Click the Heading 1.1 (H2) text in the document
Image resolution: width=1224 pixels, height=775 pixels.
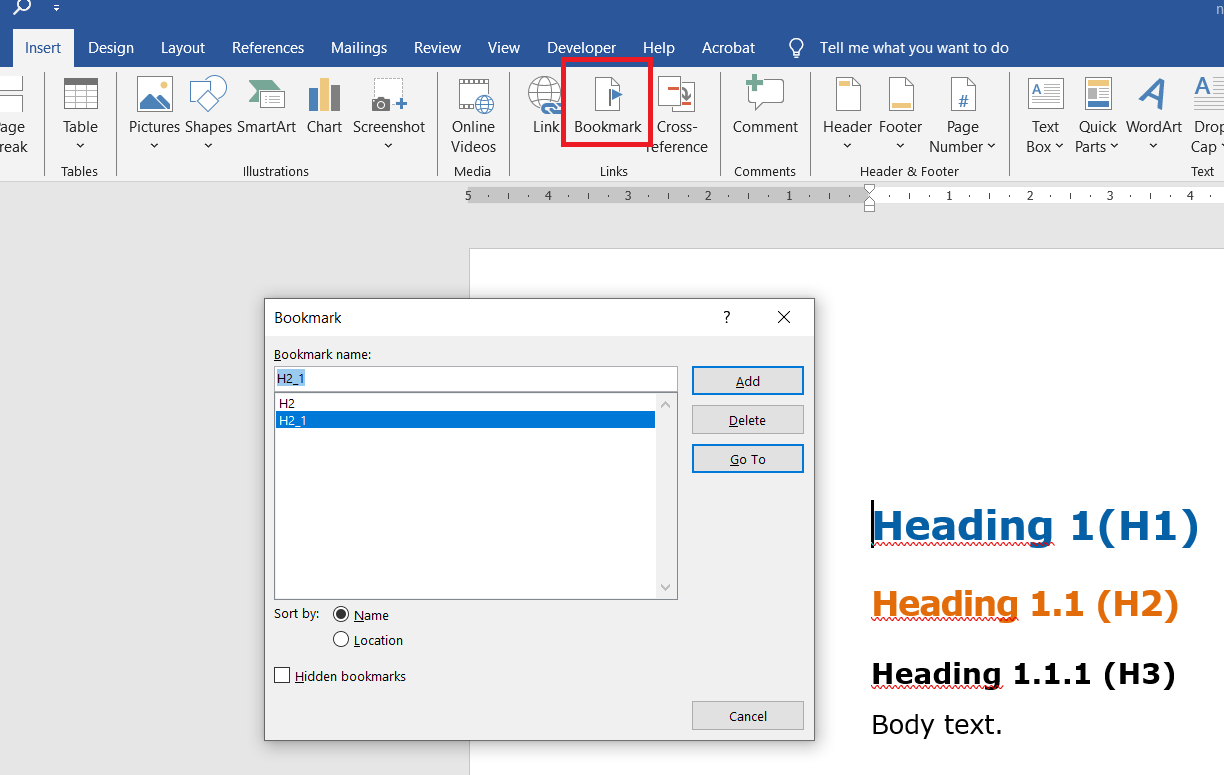click(1025, 603)
